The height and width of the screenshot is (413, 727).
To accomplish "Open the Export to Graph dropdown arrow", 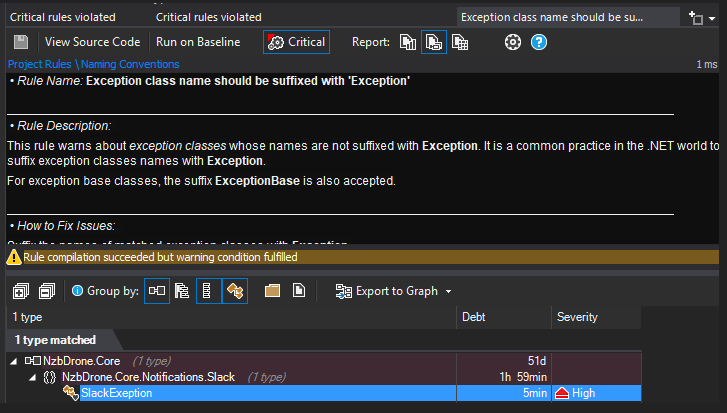I will 448,292.
